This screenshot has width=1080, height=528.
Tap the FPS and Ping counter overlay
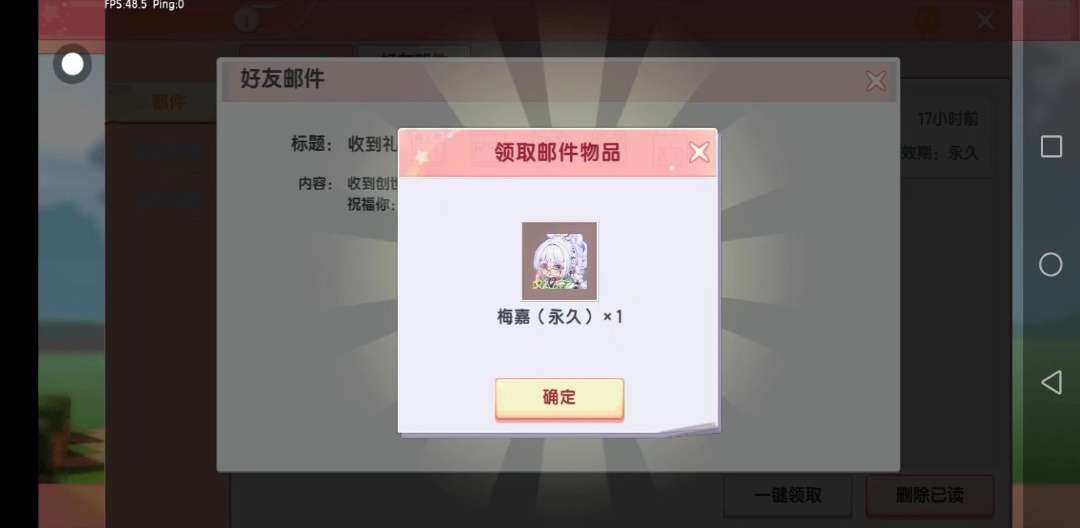[x=144, y=5]
